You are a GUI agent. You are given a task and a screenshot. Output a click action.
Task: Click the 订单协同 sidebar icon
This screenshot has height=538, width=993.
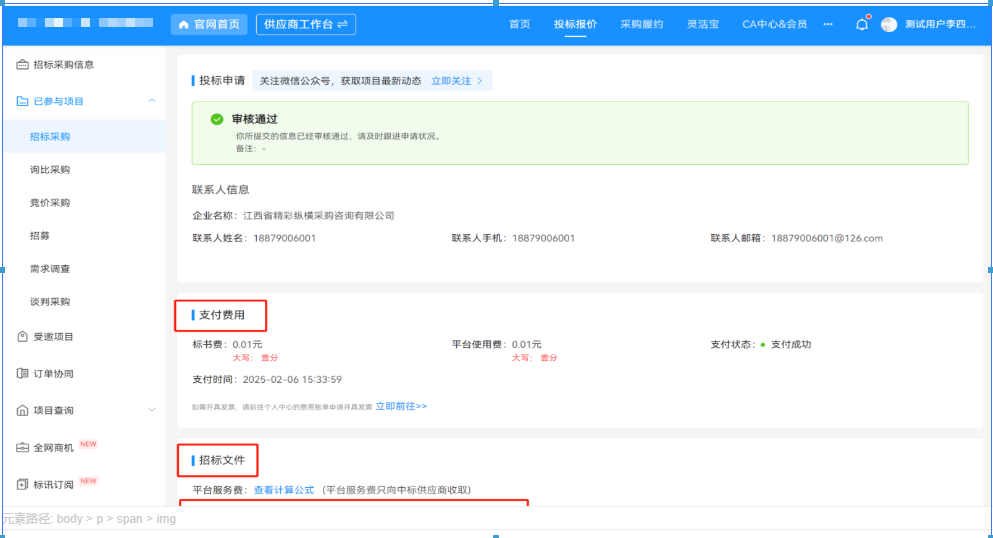(22, 373)
